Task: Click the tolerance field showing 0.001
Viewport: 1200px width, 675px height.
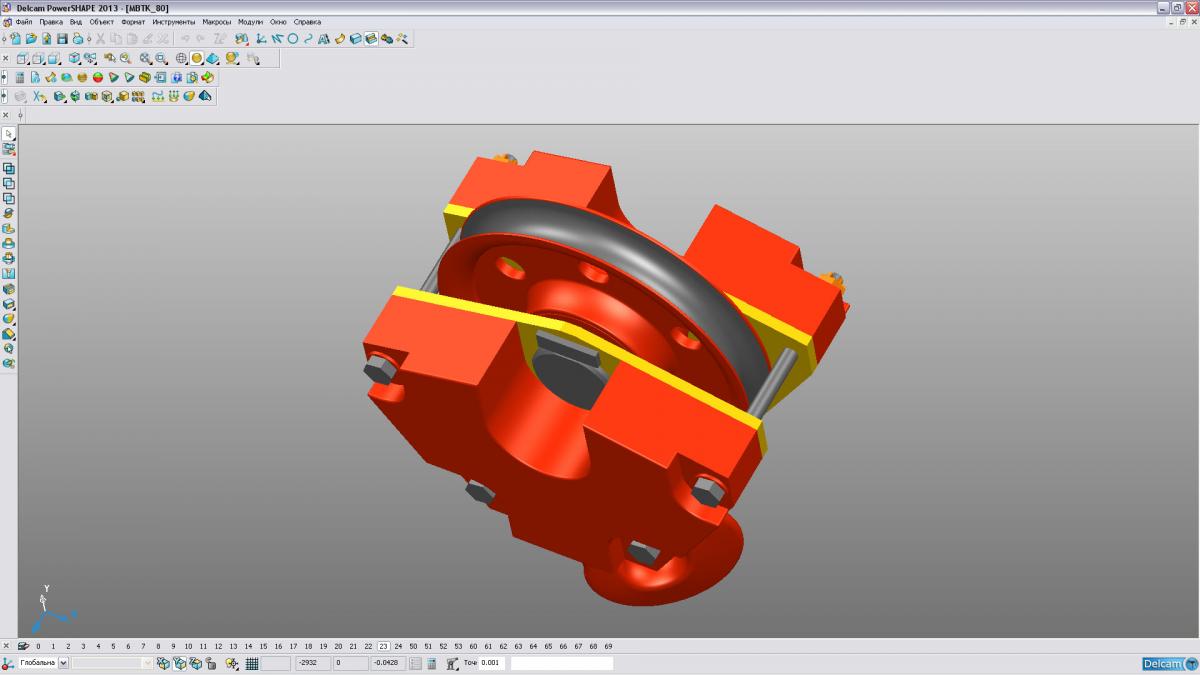Action: click(x=492, y=663)
